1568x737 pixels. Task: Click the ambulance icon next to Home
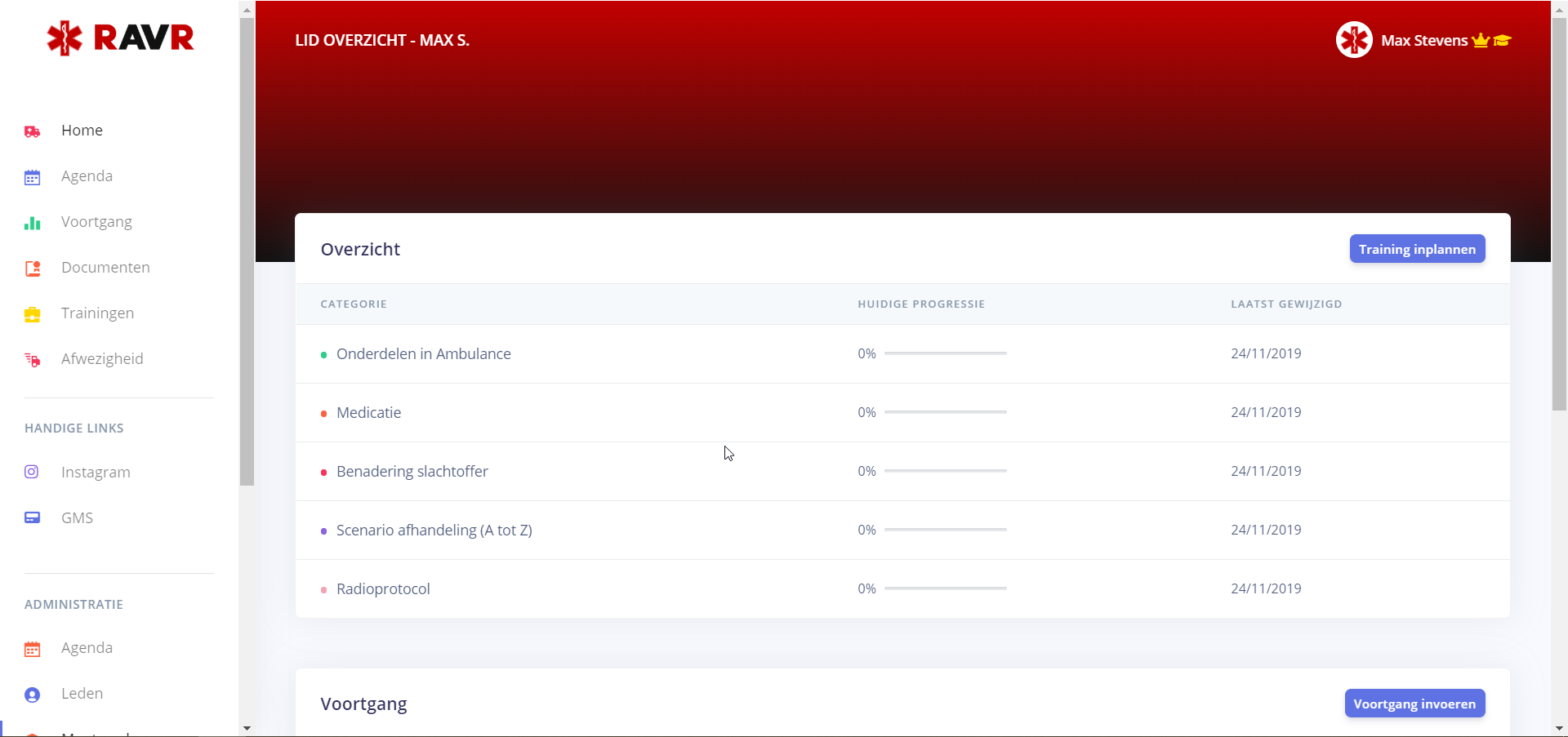click(x=33, y=131)
